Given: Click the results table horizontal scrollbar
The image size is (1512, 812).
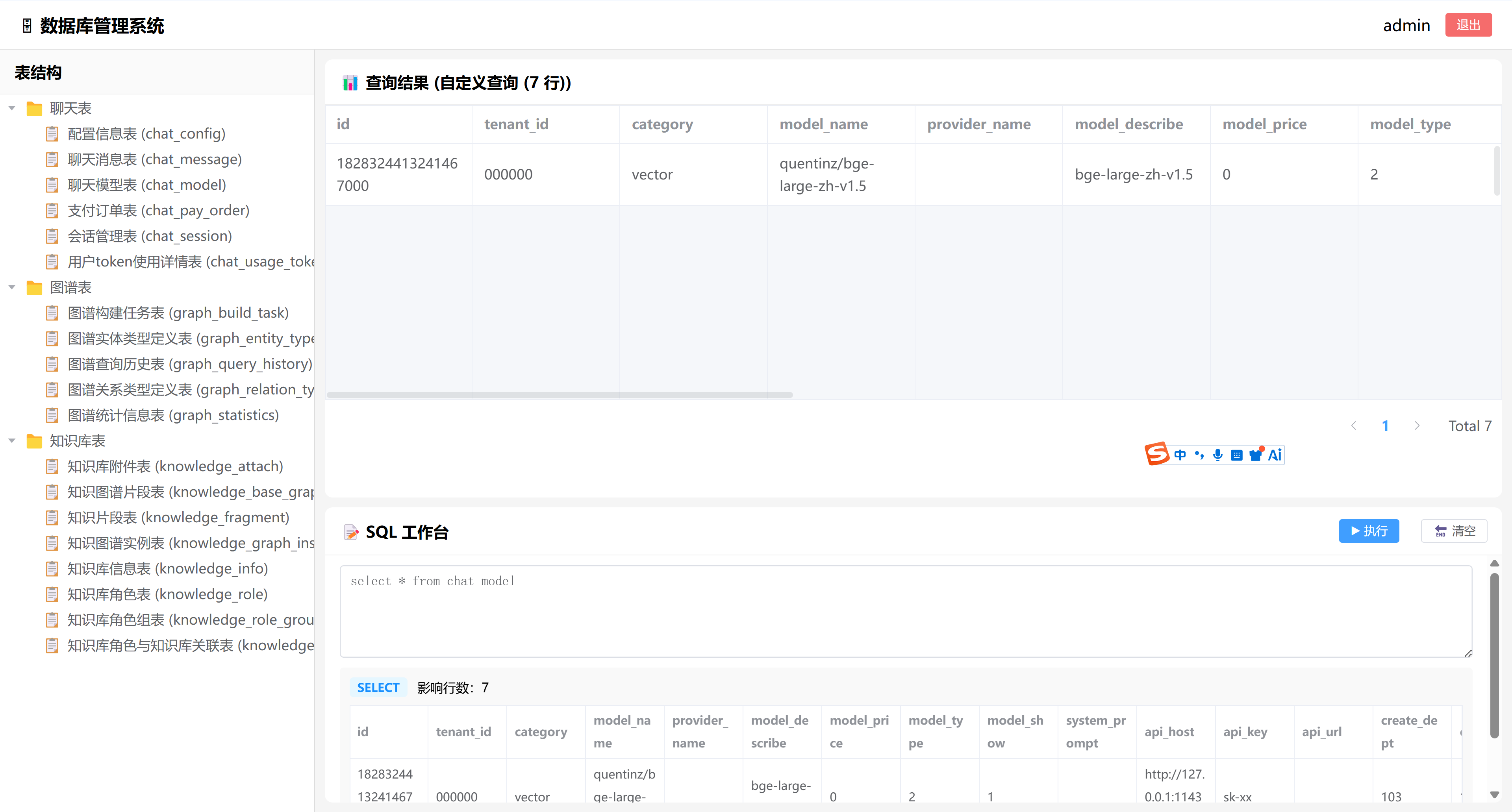Looking at the screenshot, I should click(x=560, y=395).
